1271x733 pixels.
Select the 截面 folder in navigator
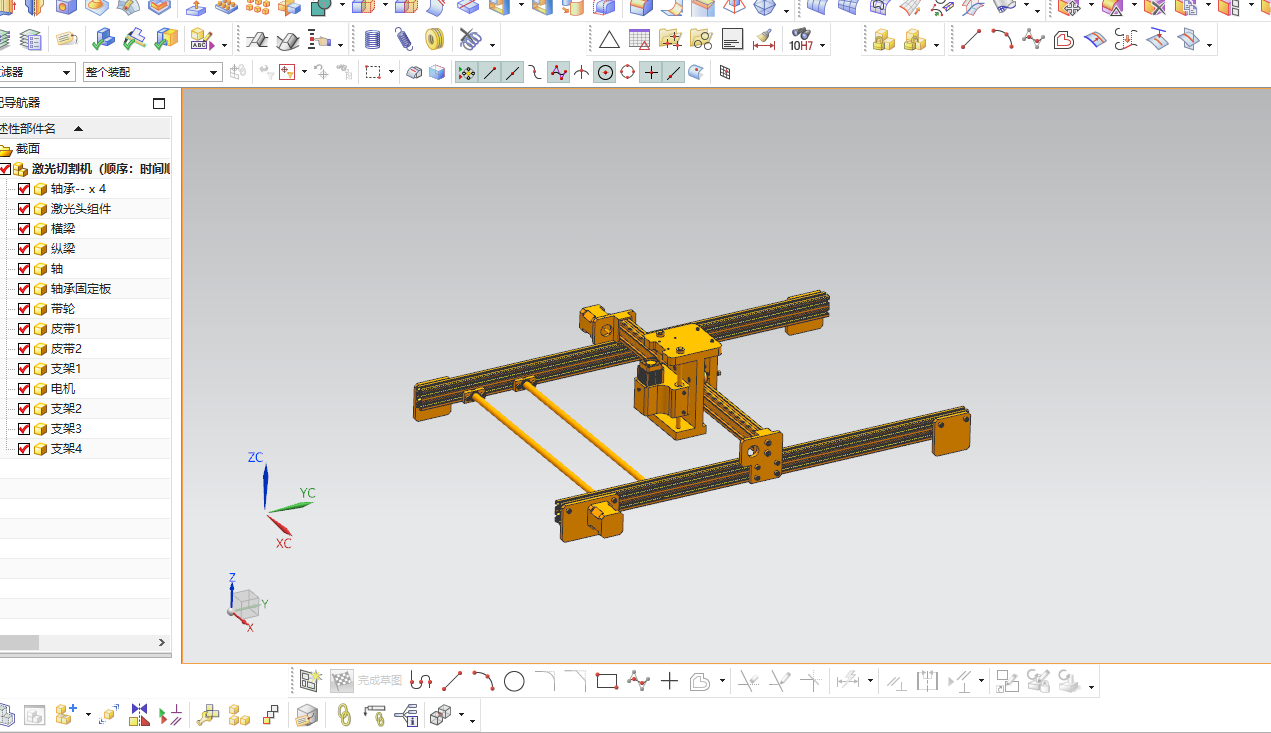click(28, 149)
